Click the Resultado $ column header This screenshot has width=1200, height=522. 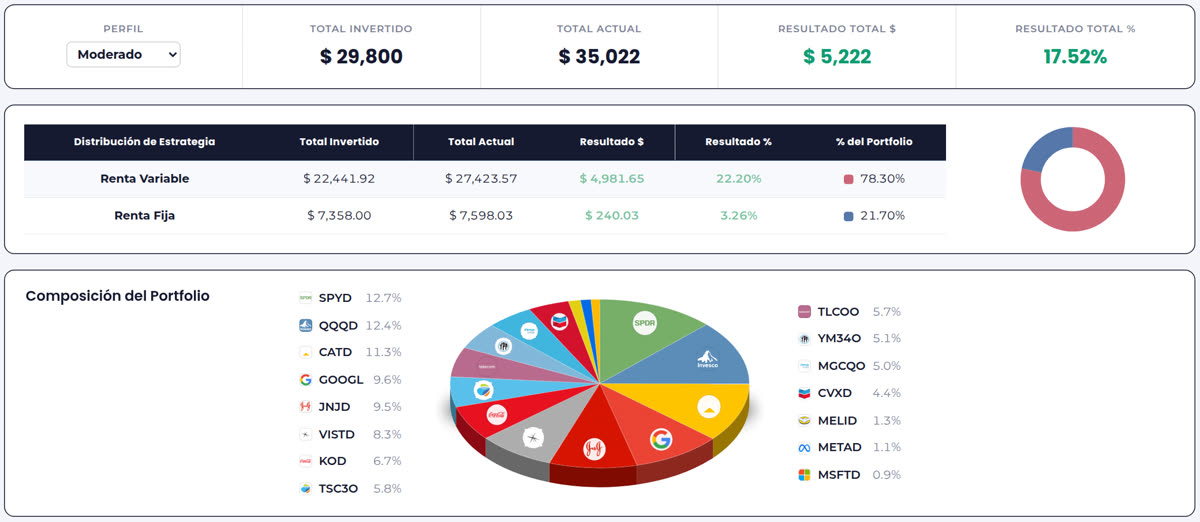[x=611, y=142]
